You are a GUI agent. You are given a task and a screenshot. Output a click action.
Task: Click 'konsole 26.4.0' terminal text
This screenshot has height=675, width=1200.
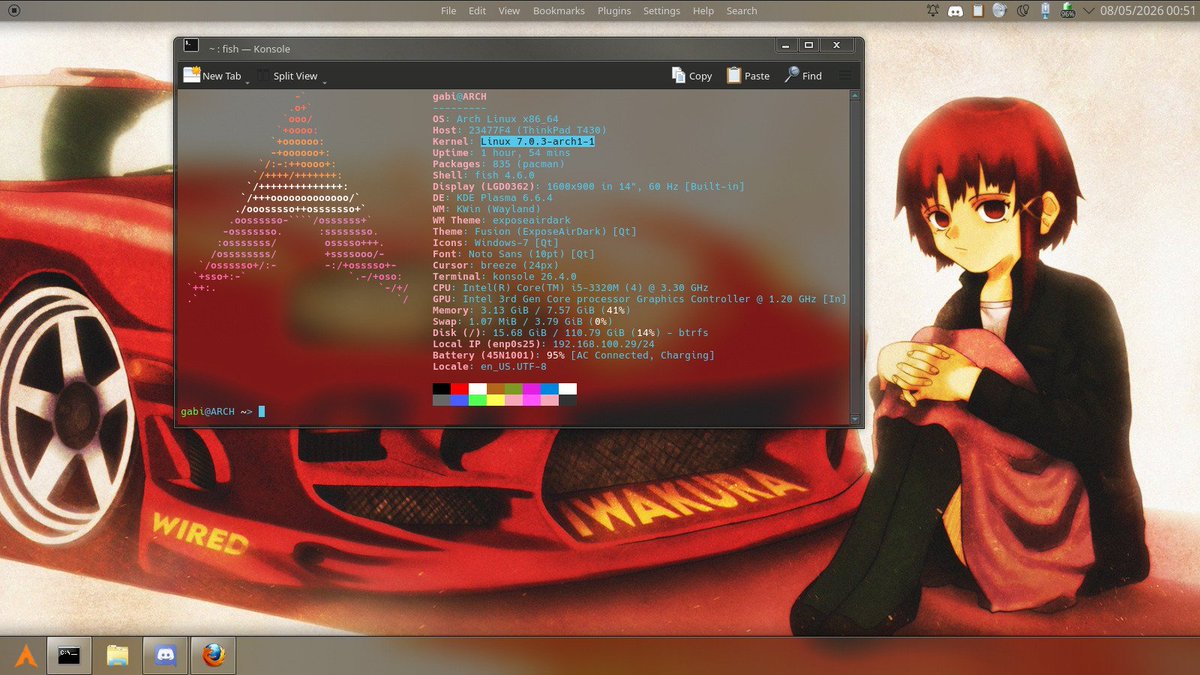pos(534,276)
